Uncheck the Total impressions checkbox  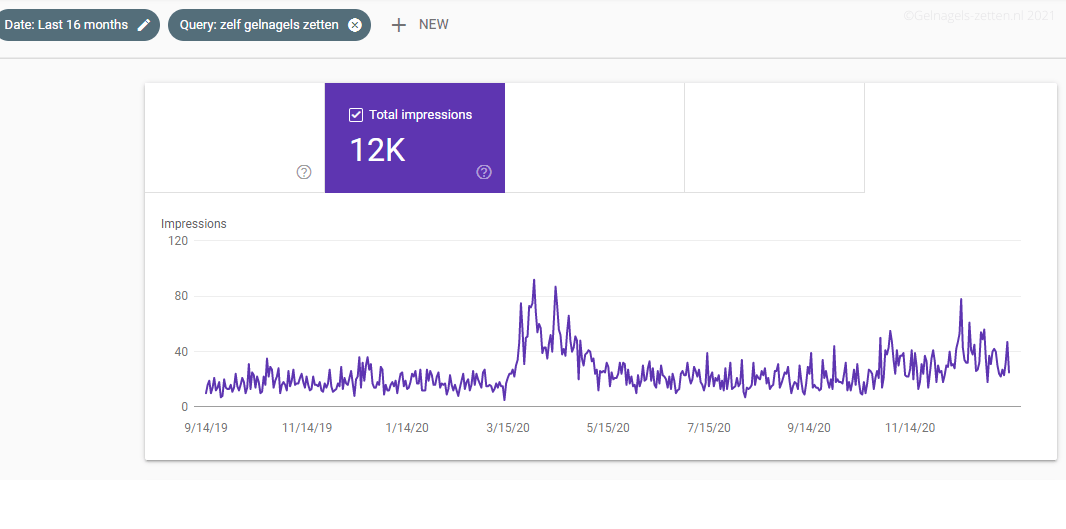[356, 115]
